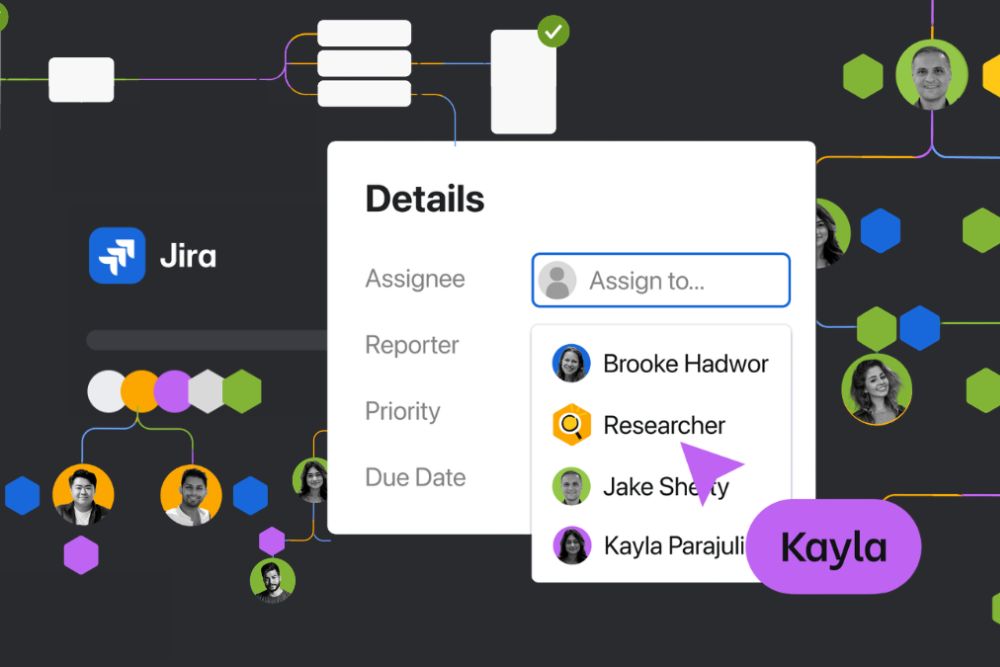
Task: Click Brooke Hadwor's avatar in the list
Action: click(571, 363)
